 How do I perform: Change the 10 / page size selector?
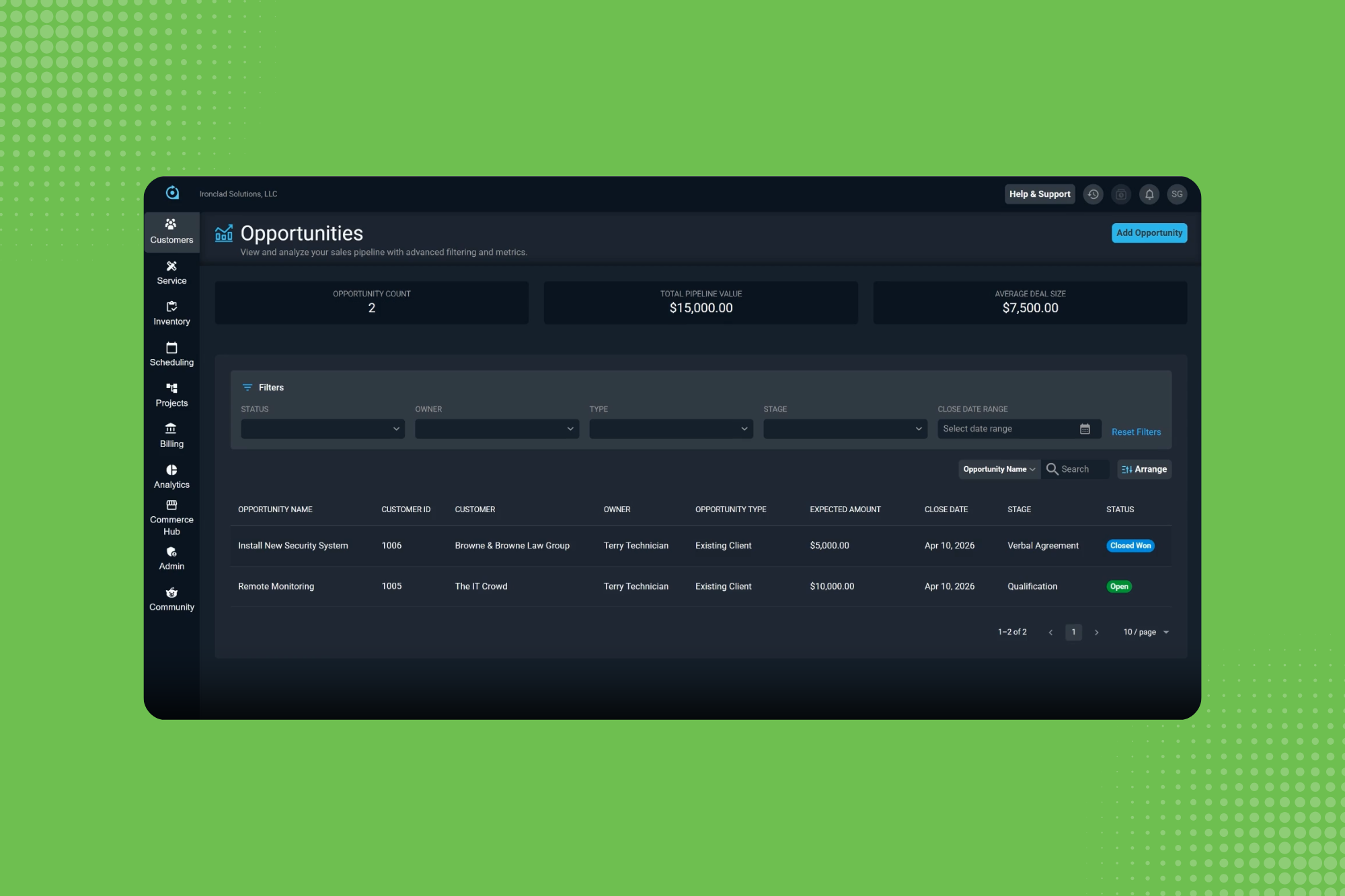pos(1144,632)
